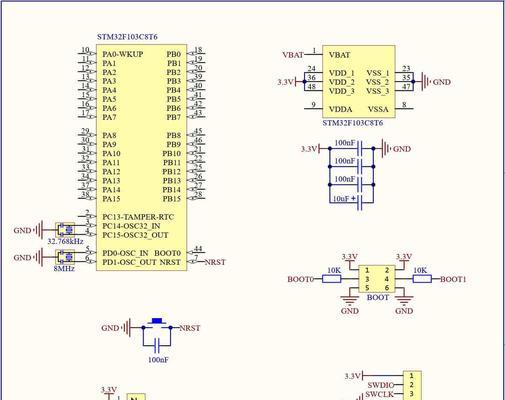The image size is (505, 400).
Task: Click the BOOT1 net label
Action: coord(453,279)
